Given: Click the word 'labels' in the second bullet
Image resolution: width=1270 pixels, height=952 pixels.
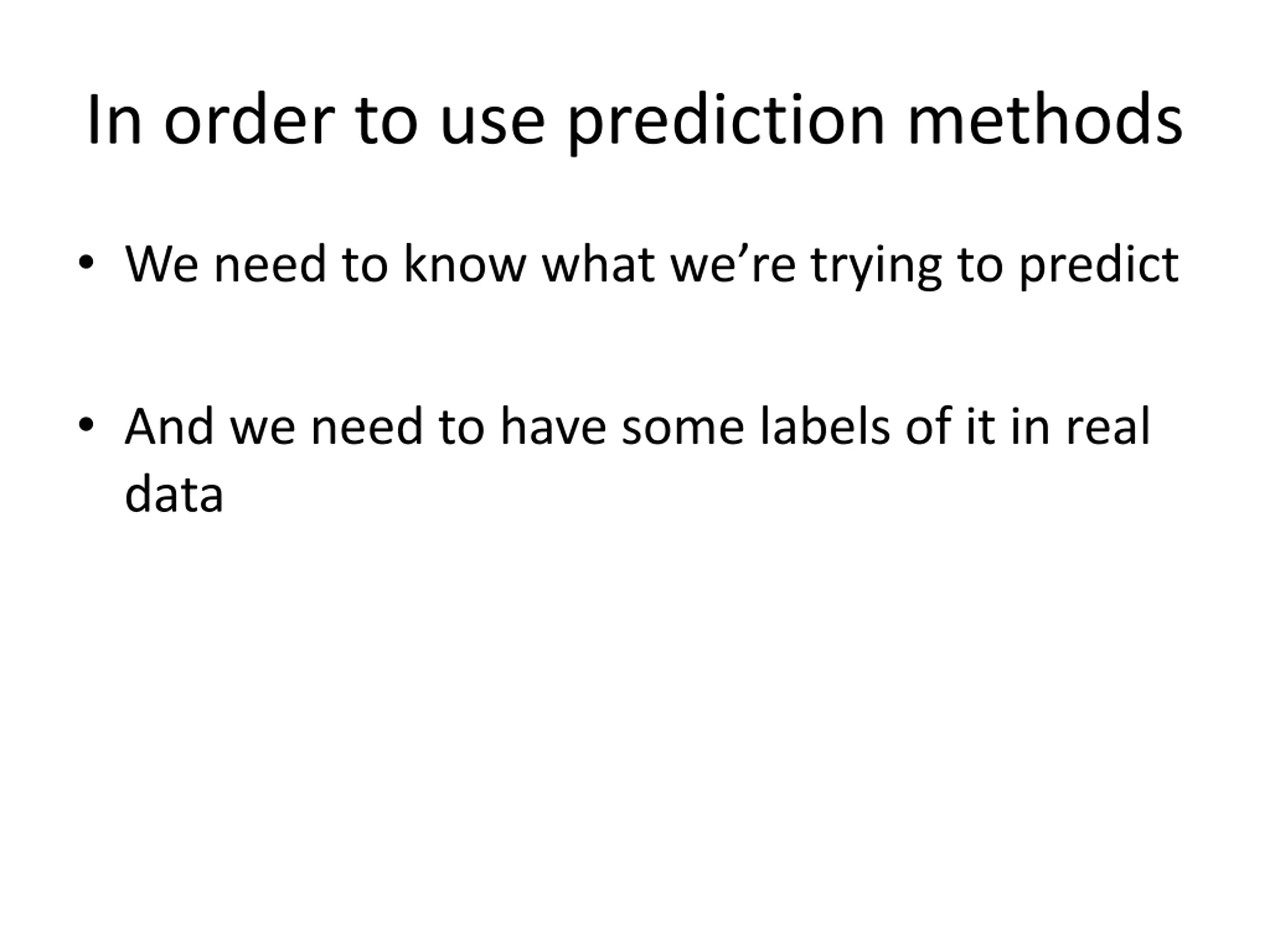Looking at the screenshot, I should (825, 425).
